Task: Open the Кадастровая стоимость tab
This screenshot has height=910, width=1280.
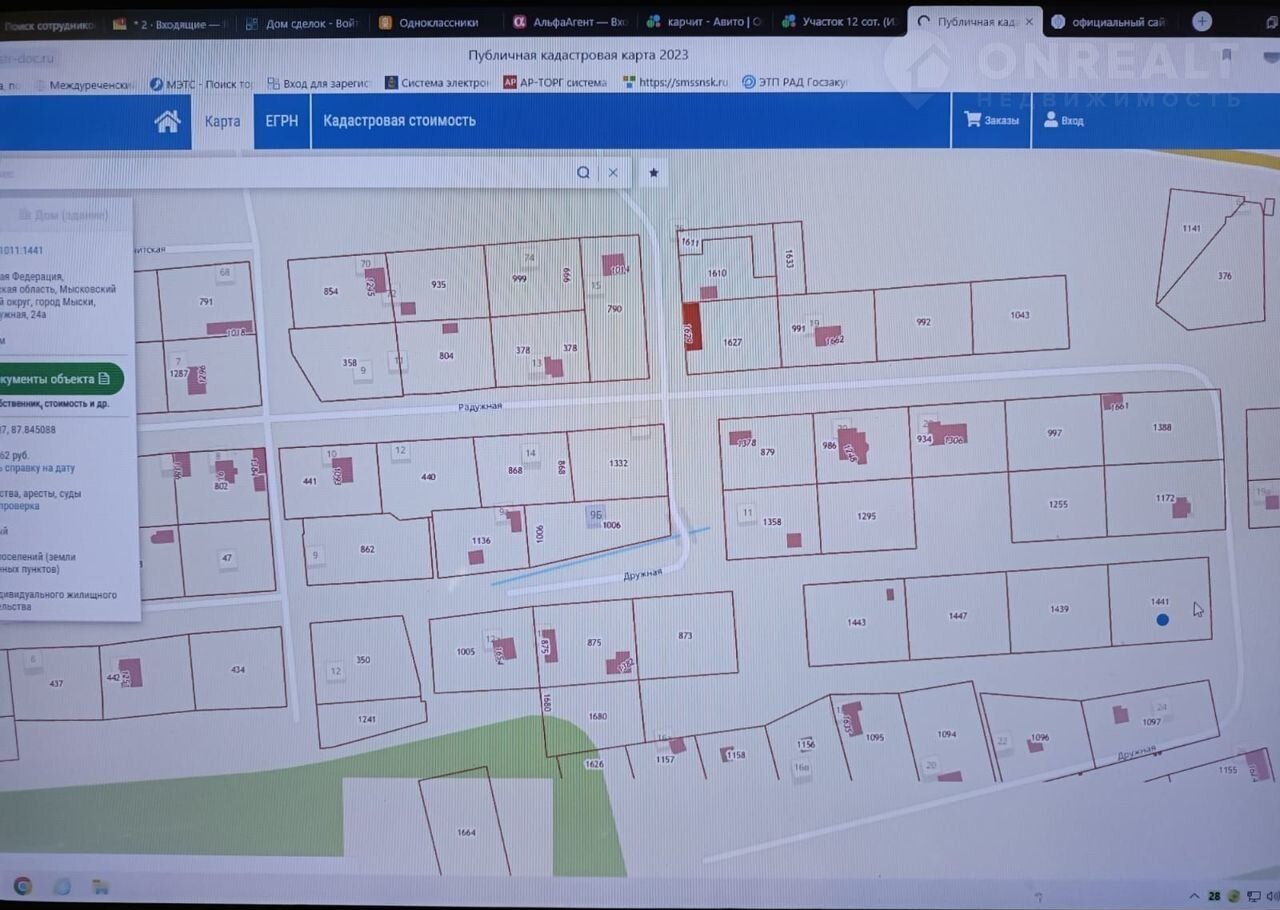Action: click(x=398, y=121)
